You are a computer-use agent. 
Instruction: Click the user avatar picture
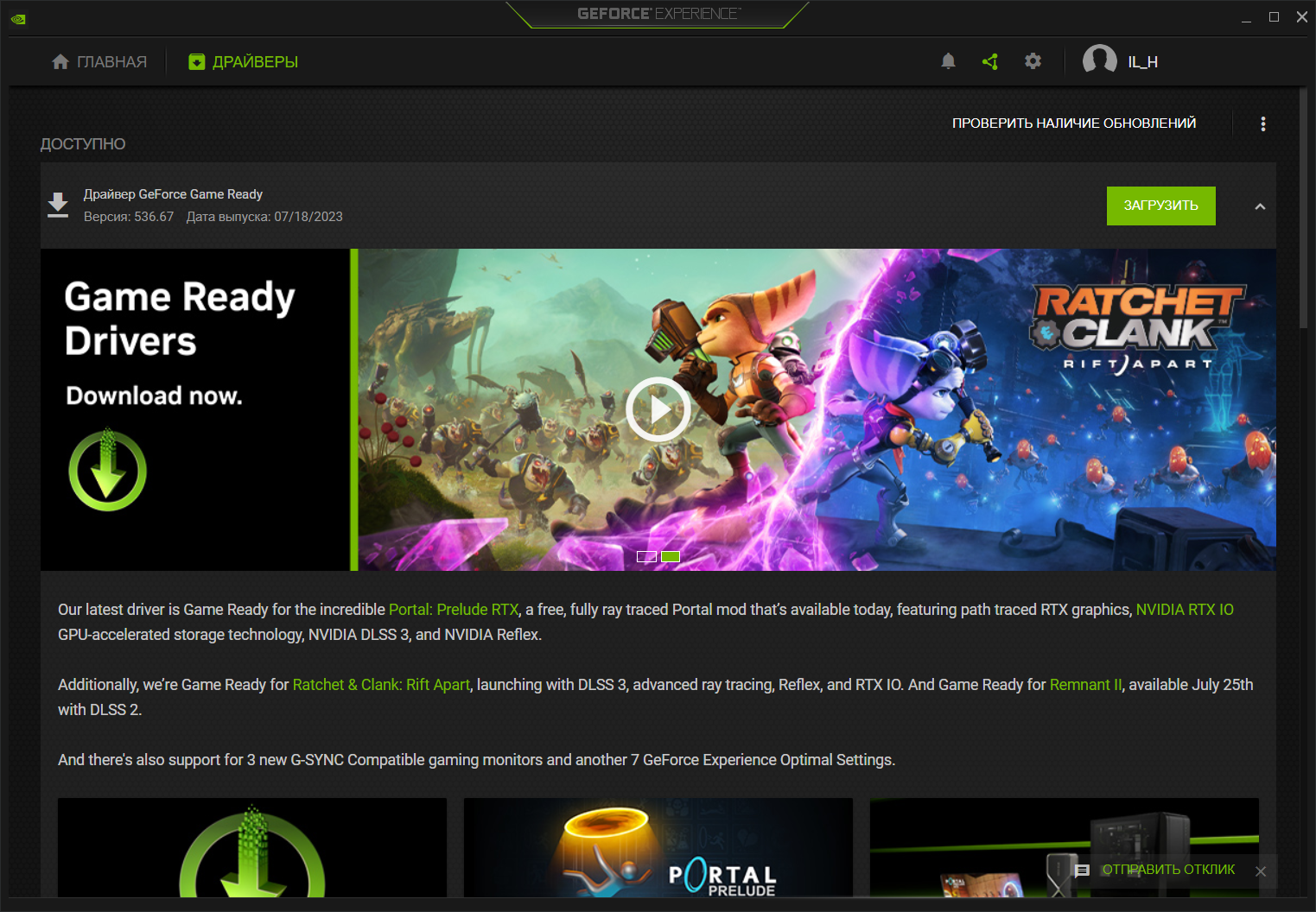click(1100, 61)
